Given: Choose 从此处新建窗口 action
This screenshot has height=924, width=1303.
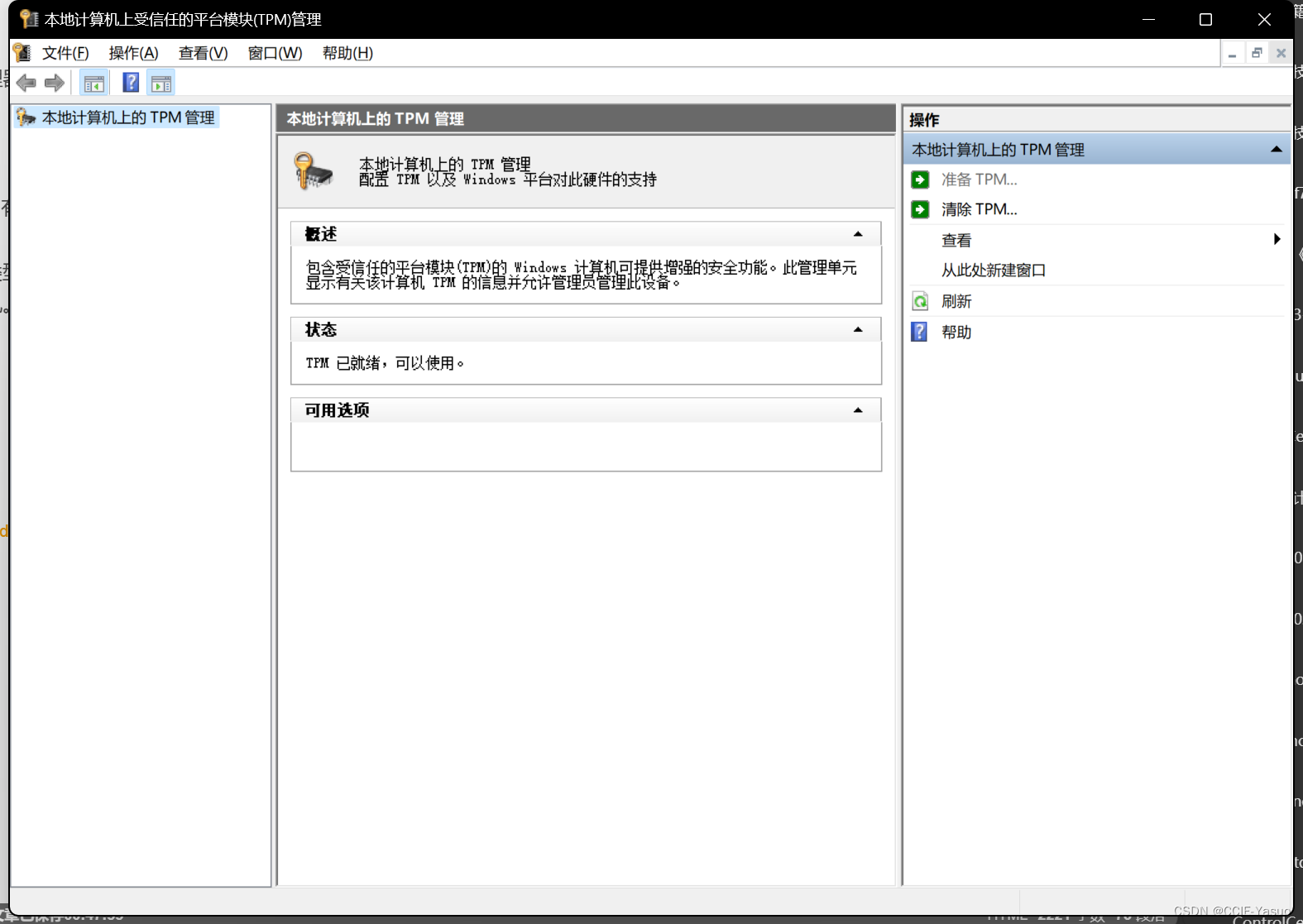Looking at the screenshot, I should [x=994, y=270].
